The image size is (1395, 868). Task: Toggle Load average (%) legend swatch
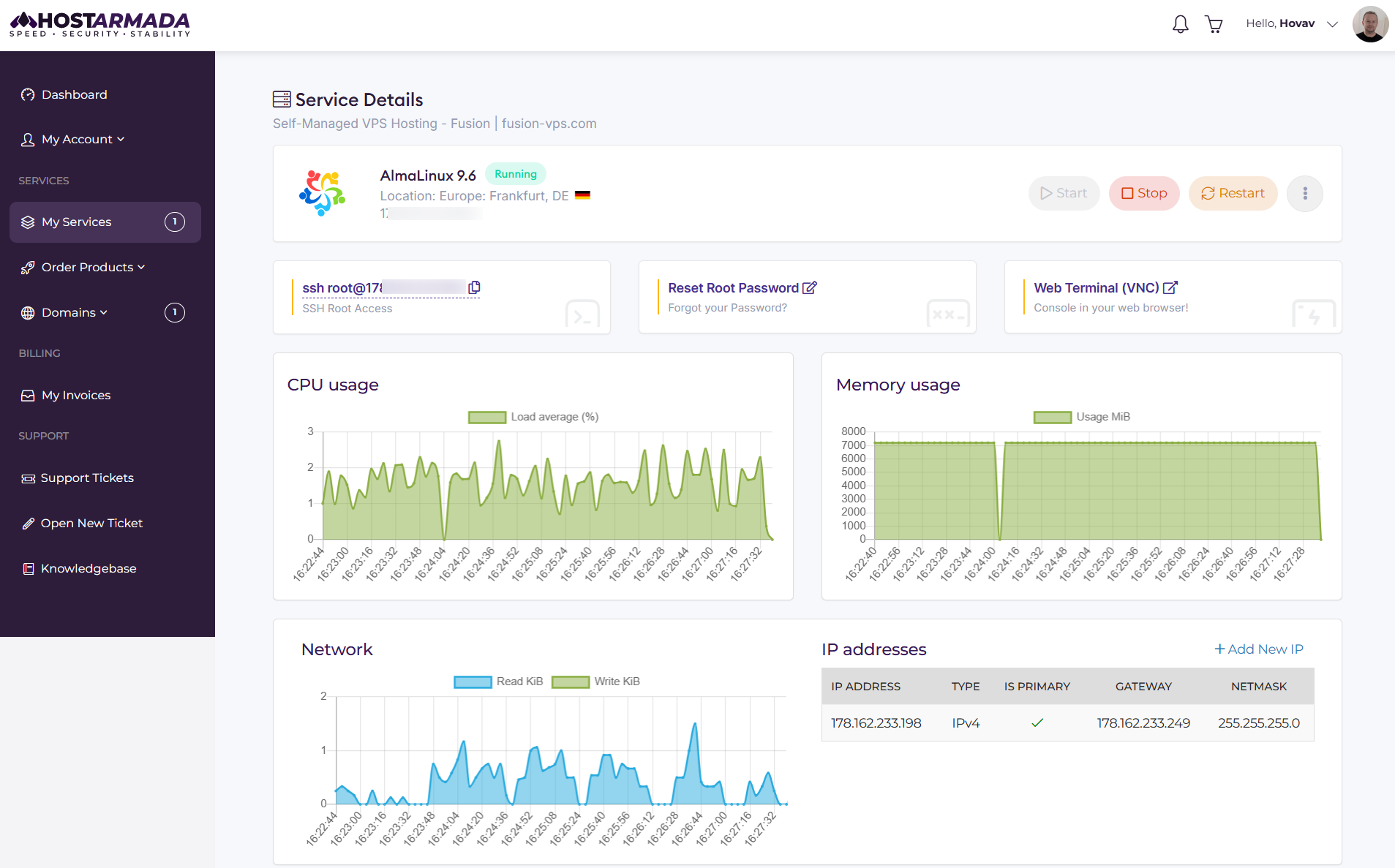487,417
